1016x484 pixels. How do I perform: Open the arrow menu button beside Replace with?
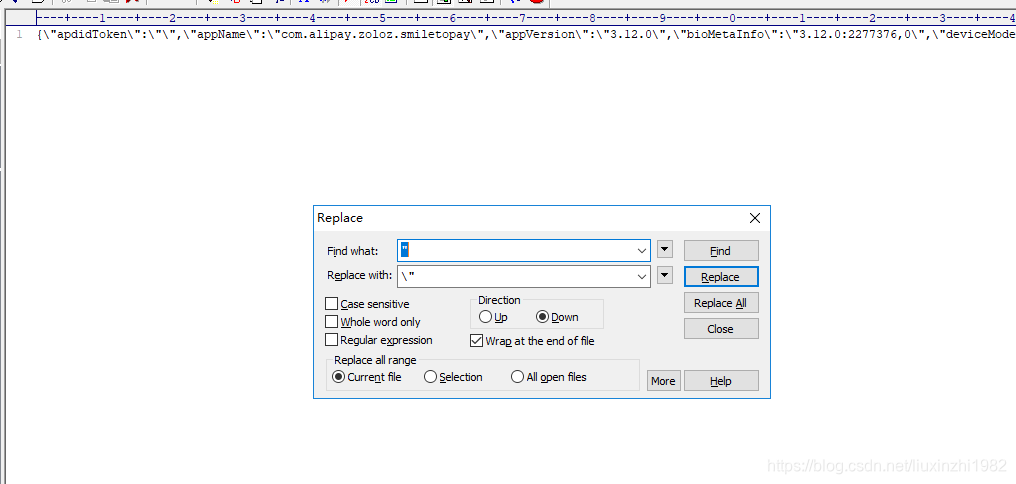click(665, 275)
